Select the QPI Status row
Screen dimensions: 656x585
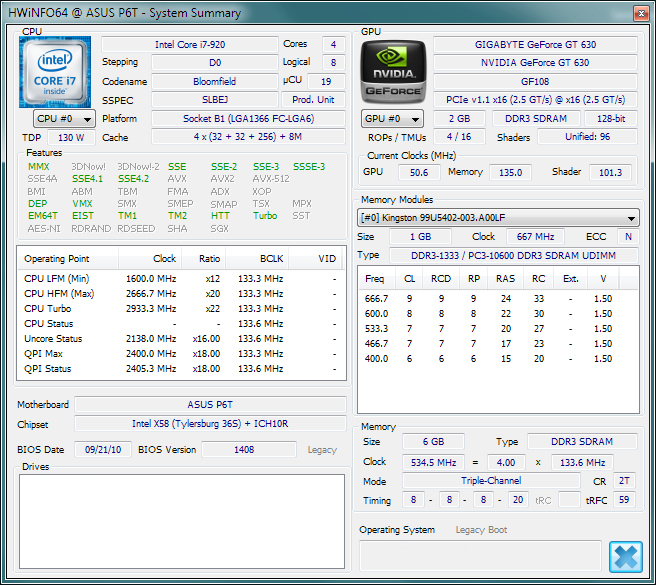pyautogui.click(x=181, y=369)
